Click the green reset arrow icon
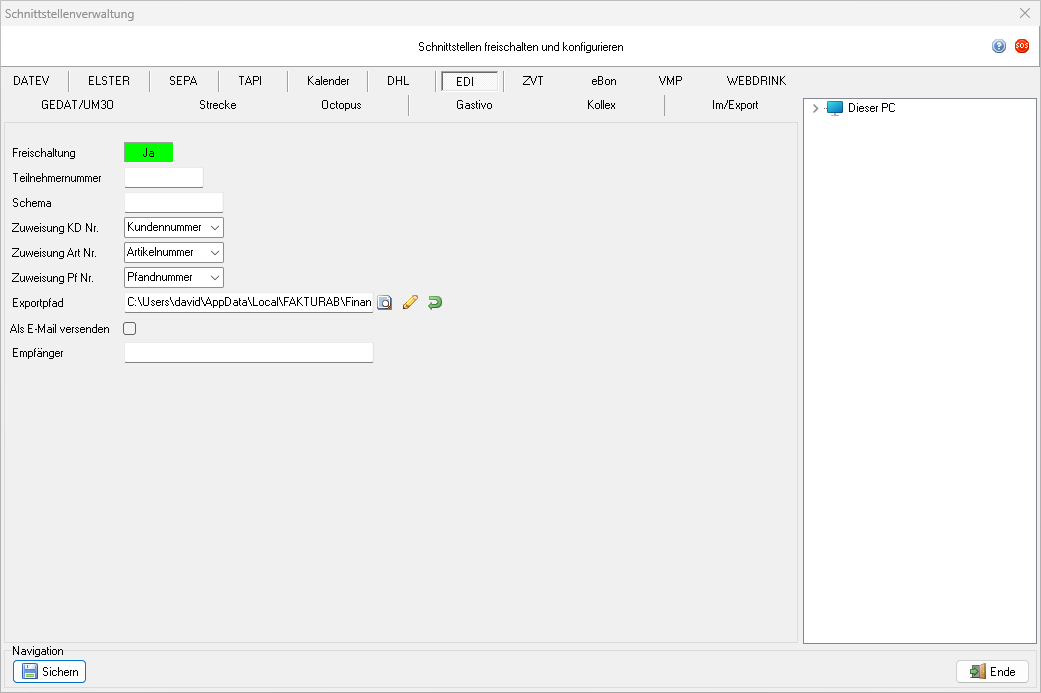This screenshot has width=1041, height=693. pos(434,302)
